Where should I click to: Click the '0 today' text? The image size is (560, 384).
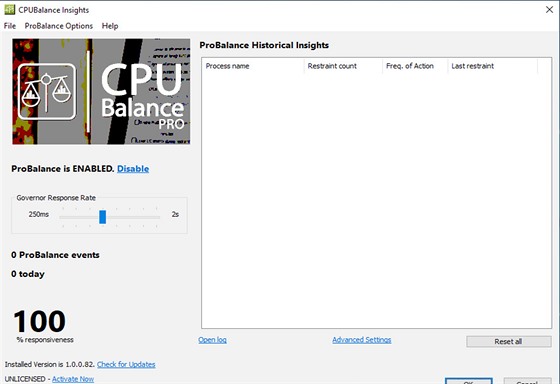(x=28, y=274)
